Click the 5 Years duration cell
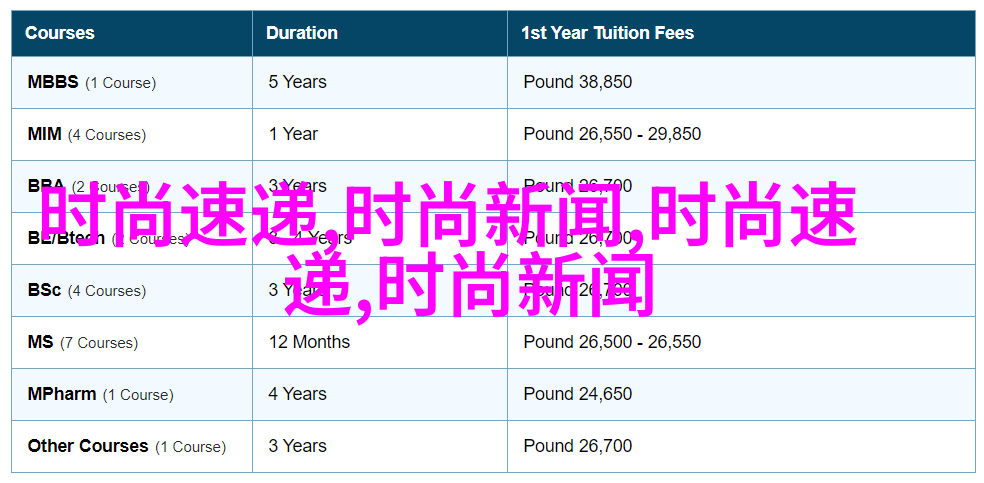 (297, 82)
